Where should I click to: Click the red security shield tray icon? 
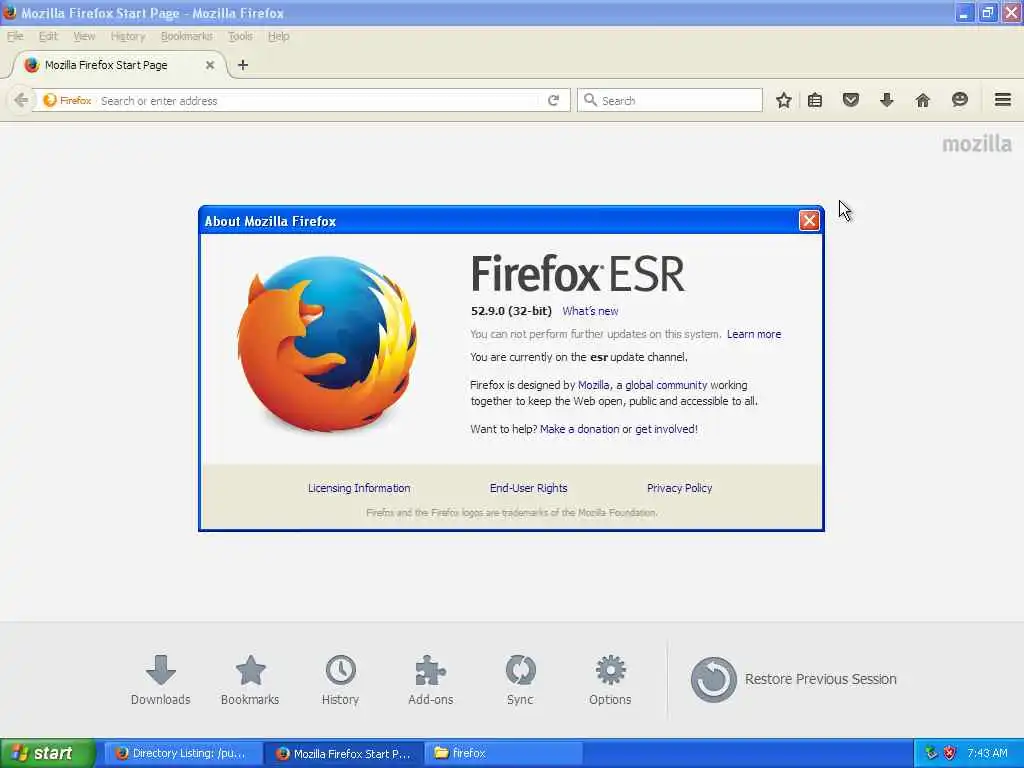point(950,753)
